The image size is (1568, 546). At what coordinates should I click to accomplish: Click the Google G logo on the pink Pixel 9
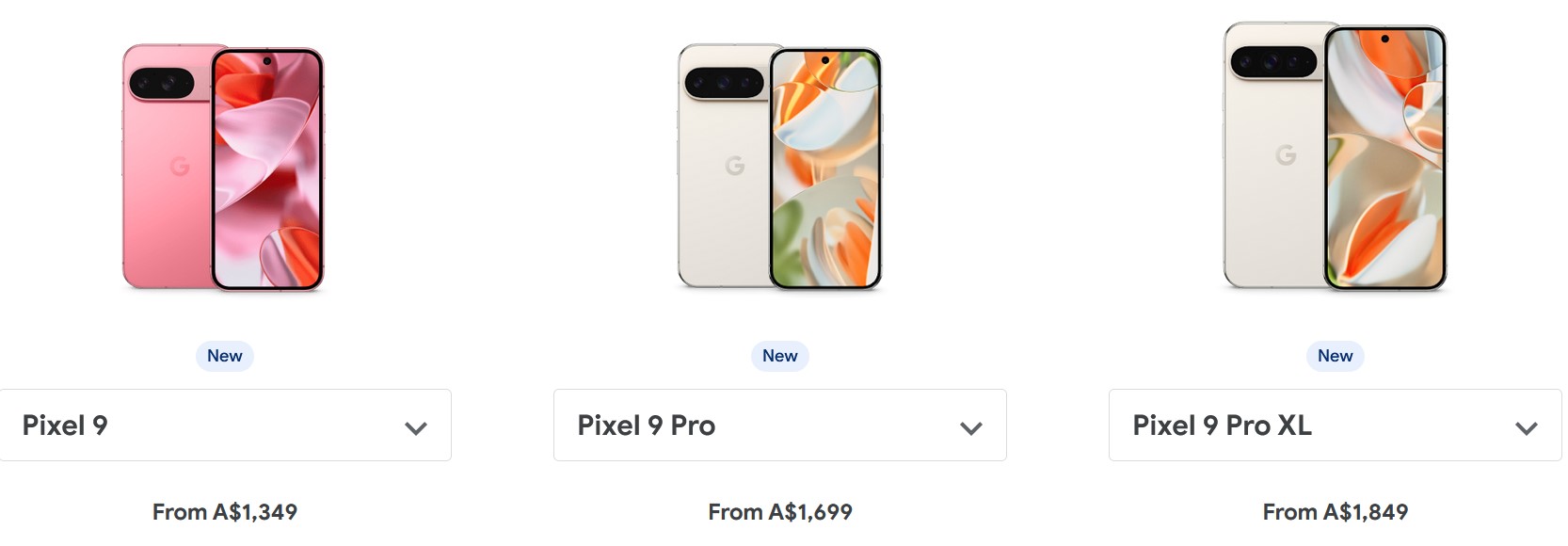[x=180, y=167]
